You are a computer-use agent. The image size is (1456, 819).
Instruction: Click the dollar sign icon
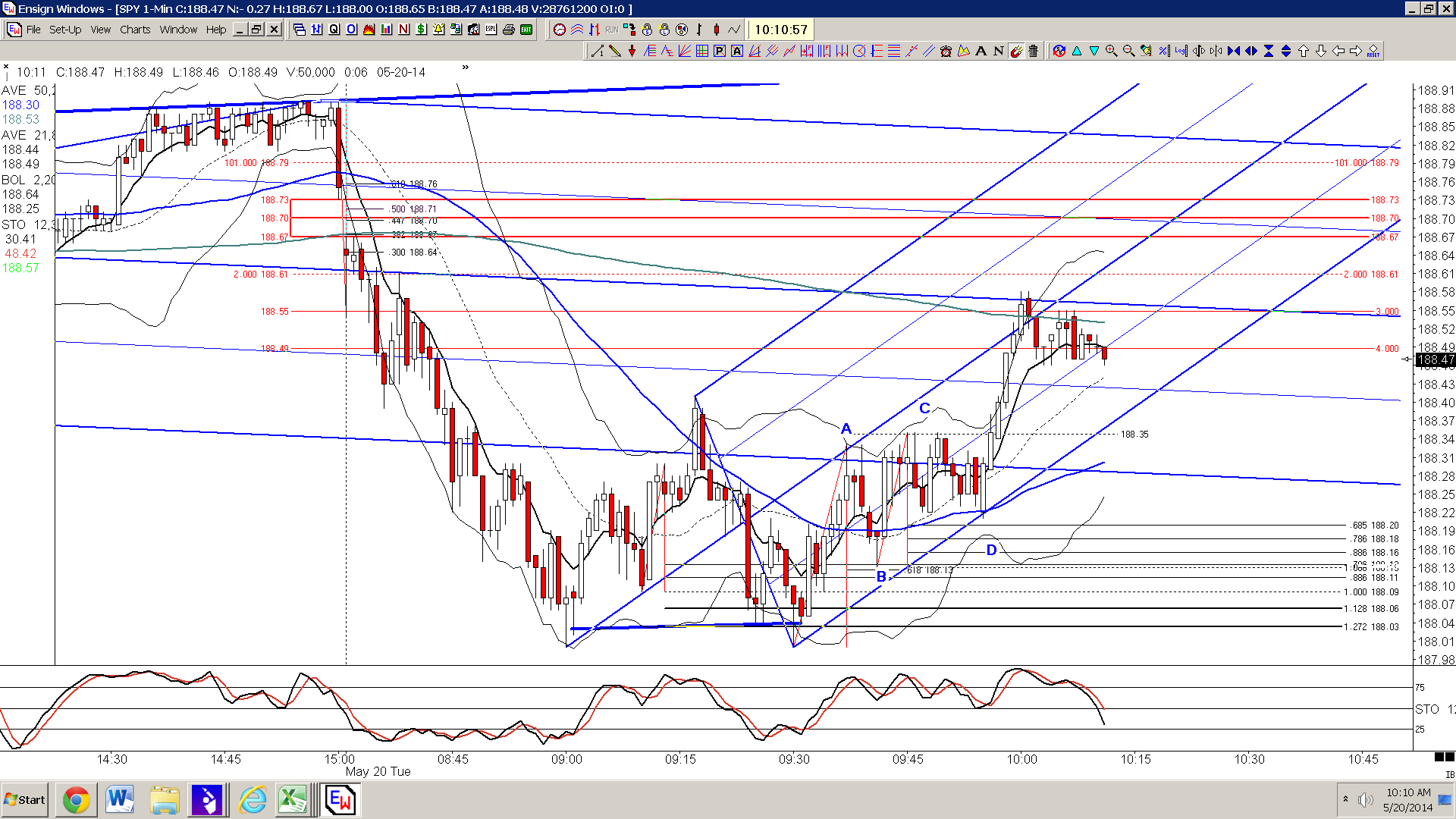[x=421, y=30]
